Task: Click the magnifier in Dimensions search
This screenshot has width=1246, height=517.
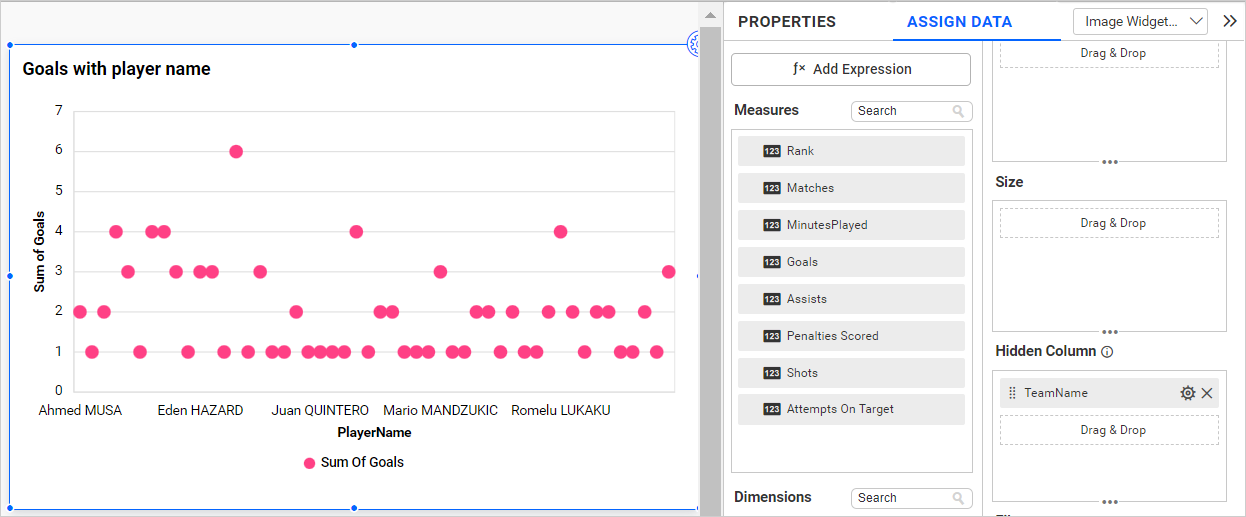Action: coord(958,498)
